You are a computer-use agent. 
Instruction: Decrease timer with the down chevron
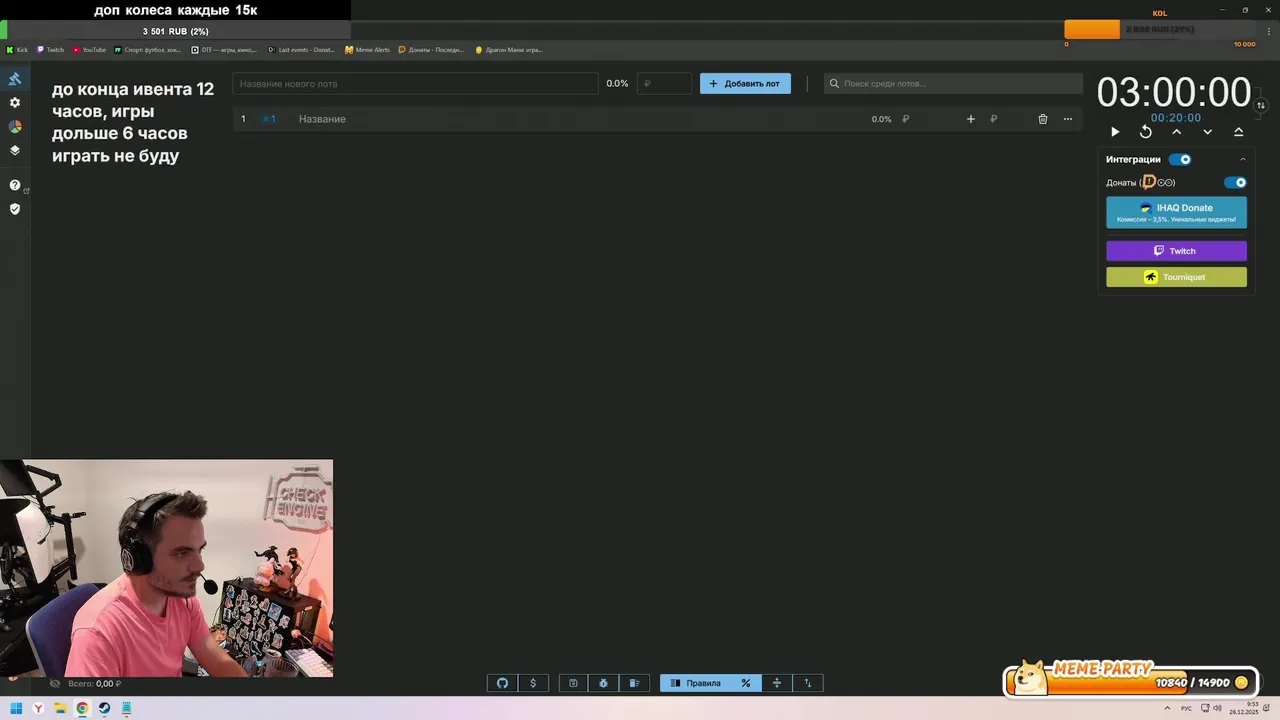[1207, 132]
